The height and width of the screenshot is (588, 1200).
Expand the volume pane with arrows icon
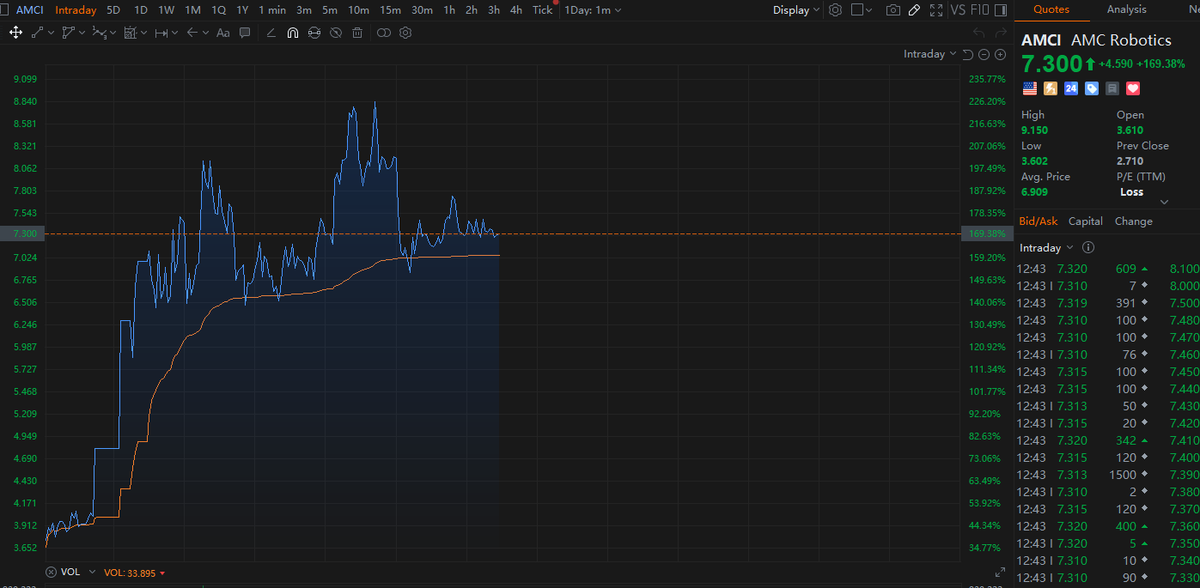[x=1000, y=573]
